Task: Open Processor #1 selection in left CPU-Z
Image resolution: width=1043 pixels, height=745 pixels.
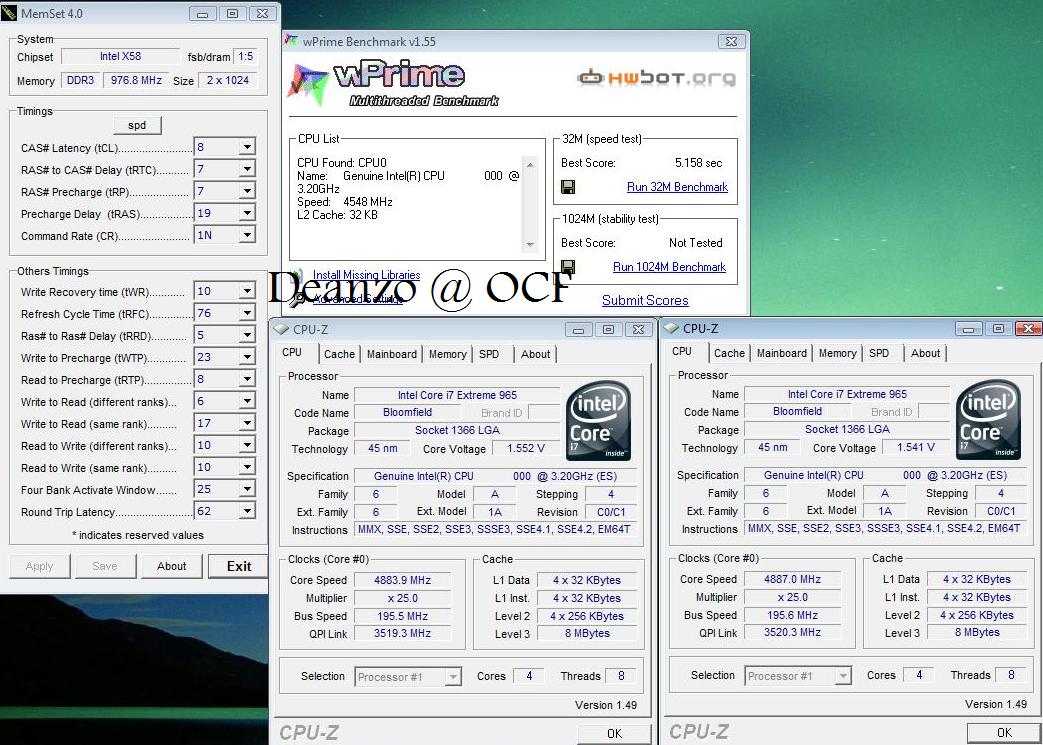Action: point(408,677)
